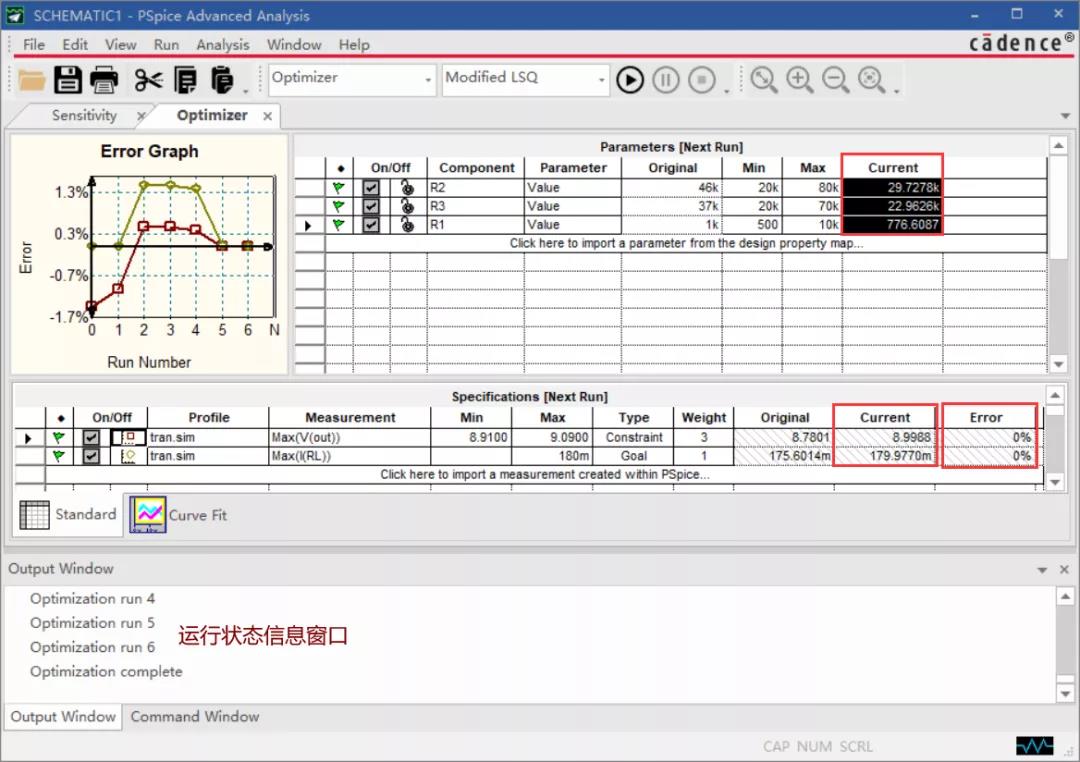Open the Modified LSQ engine dropdown
The image size is (1080, 762).
(601, 80)
